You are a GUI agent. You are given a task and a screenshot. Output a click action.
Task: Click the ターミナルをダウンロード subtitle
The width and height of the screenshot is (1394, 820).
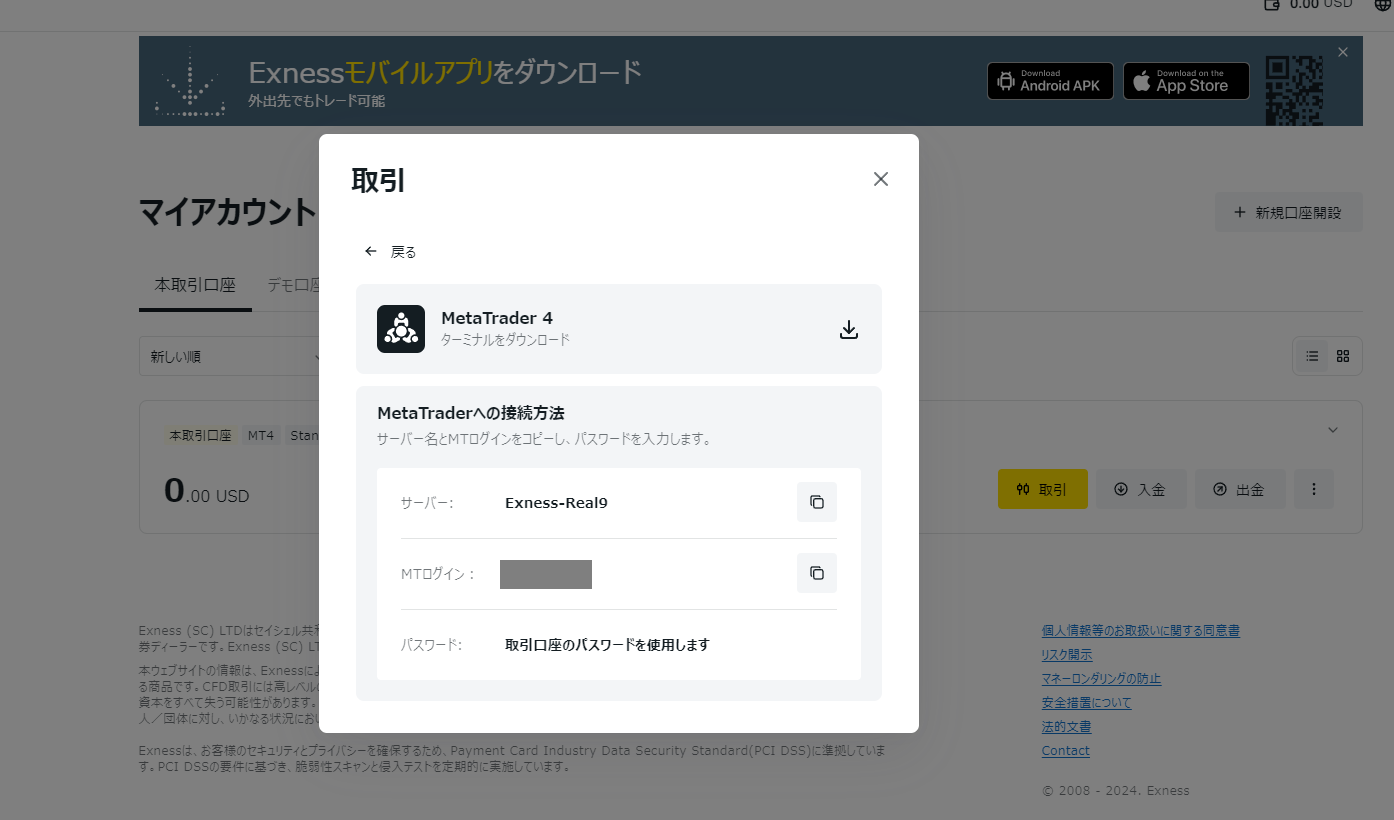505,340
